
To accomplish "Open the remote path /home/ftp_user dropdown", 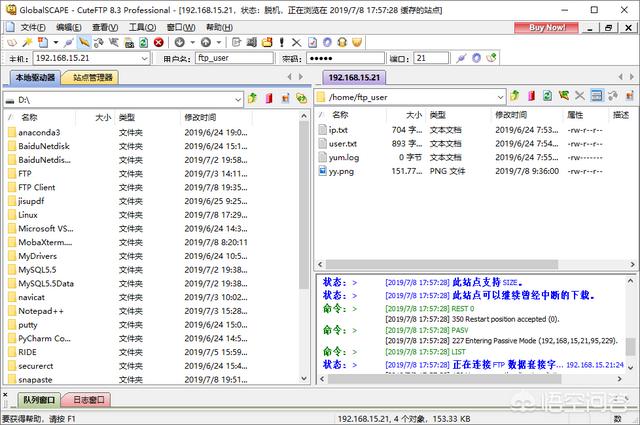I will tap(500, 97).
